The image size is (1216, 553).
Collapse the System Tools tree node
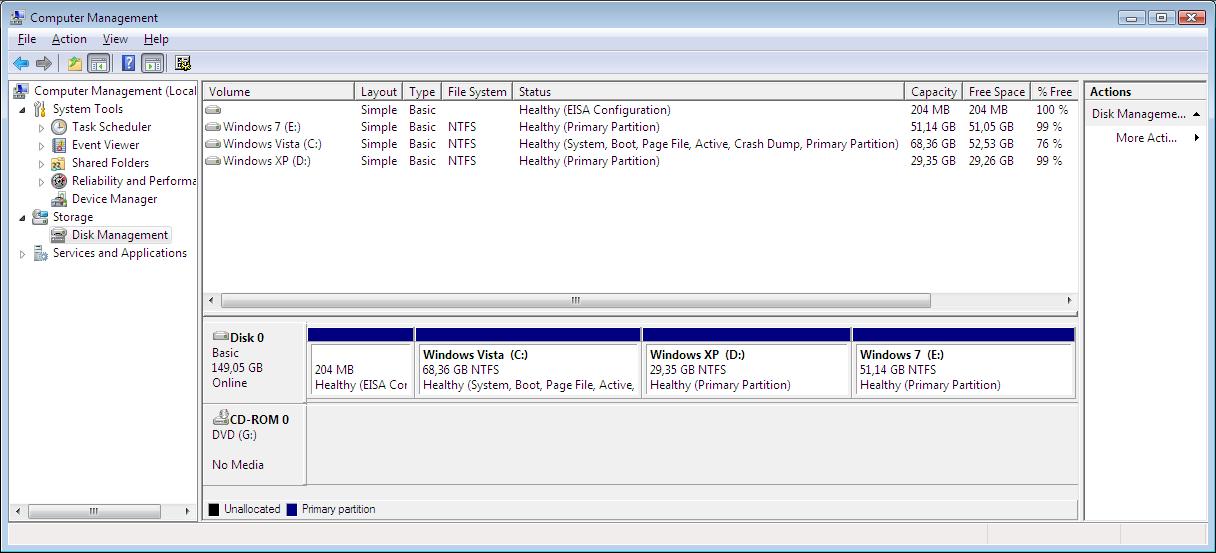[23, 109]
